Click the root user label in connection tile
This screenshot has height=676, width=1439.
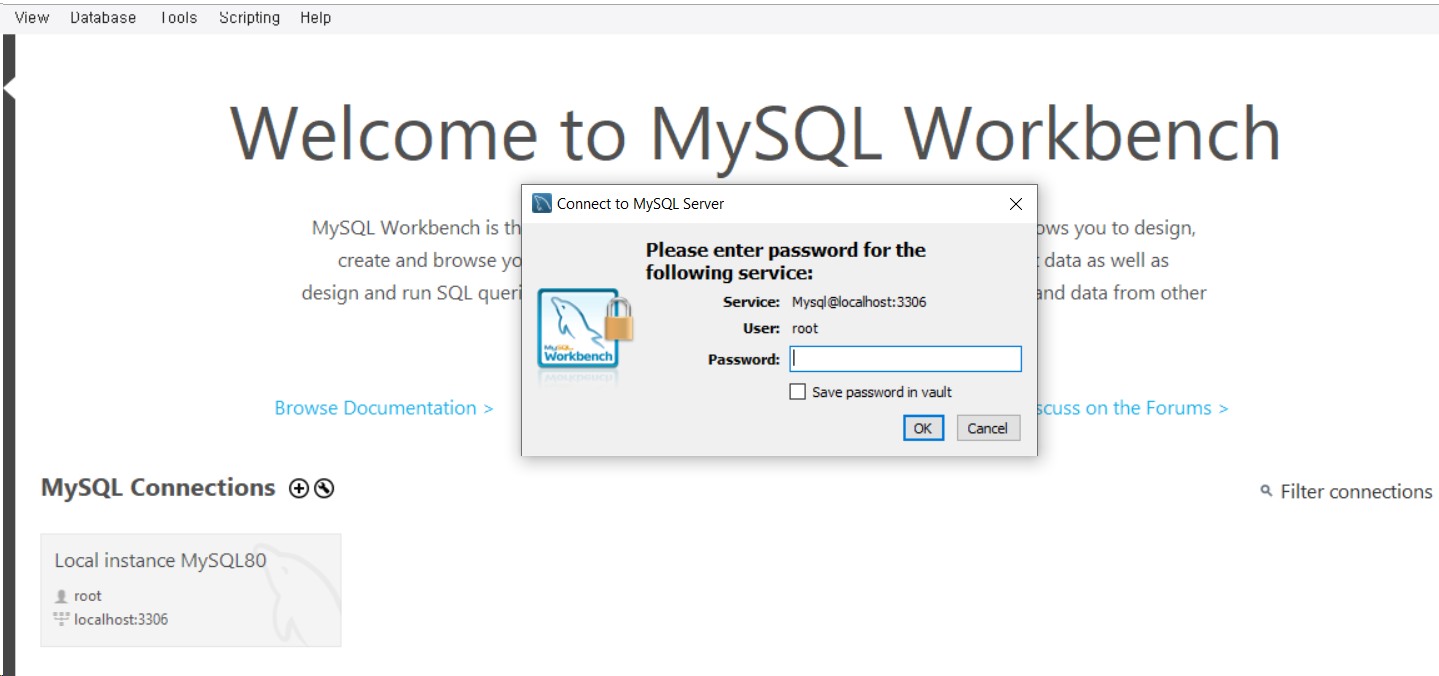[x=88, y=596]
